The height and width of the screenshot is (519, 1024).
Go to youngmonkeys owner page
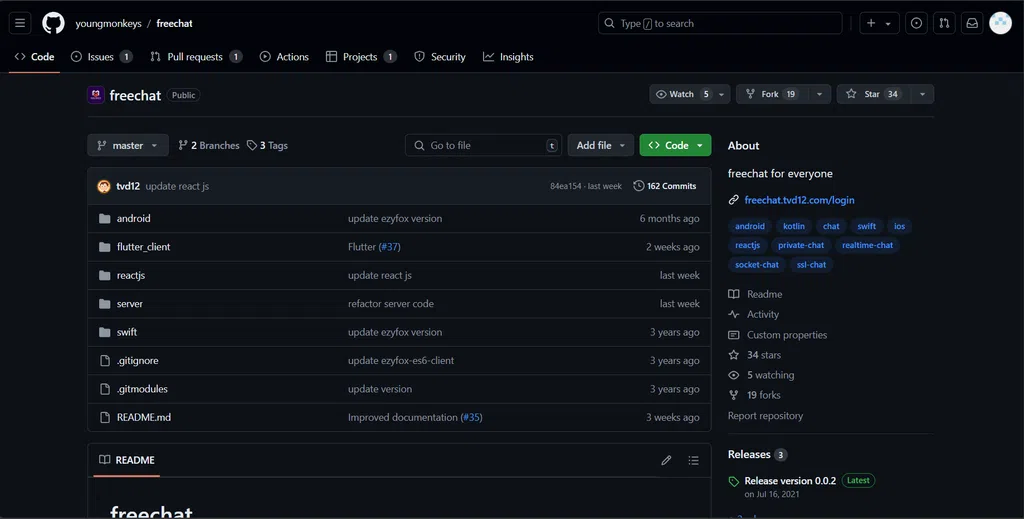click(x=108, y=24)
